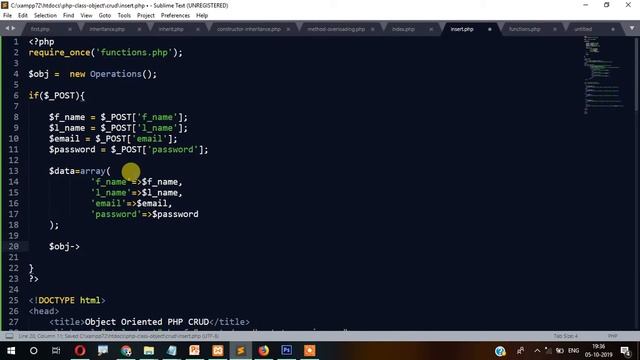Click the unsaved dot on insert.php tab
This screenshot has height=360, width=640.
pyautogui.click(x=490, y=29)
